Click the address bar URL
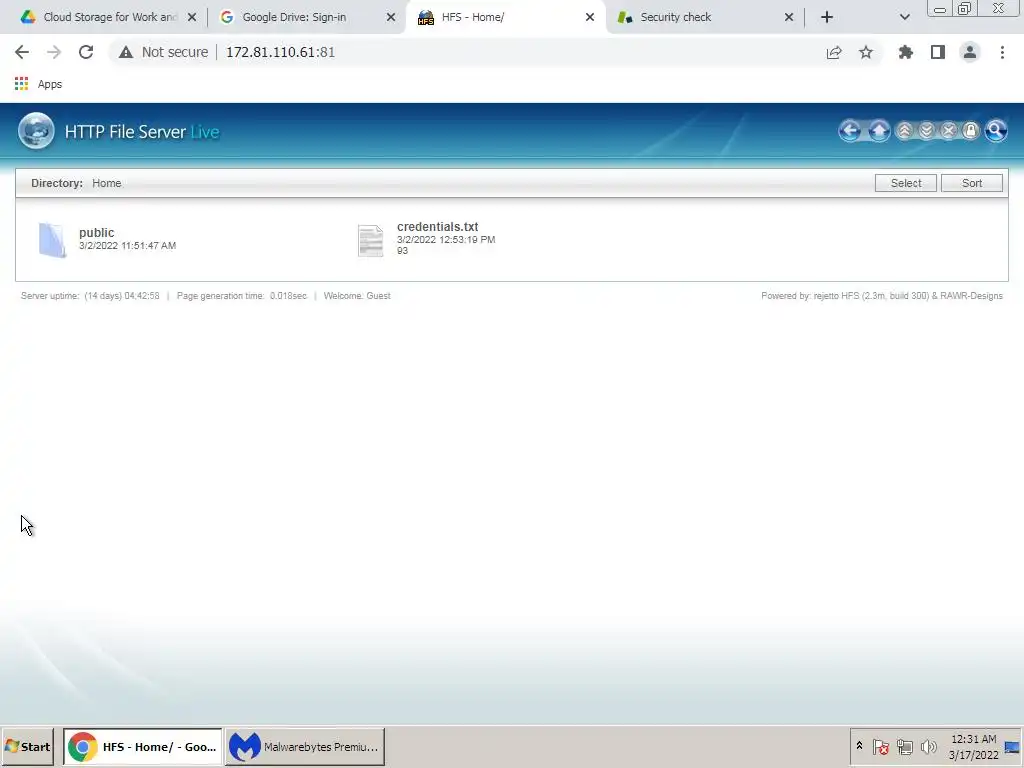 [280, 52]
